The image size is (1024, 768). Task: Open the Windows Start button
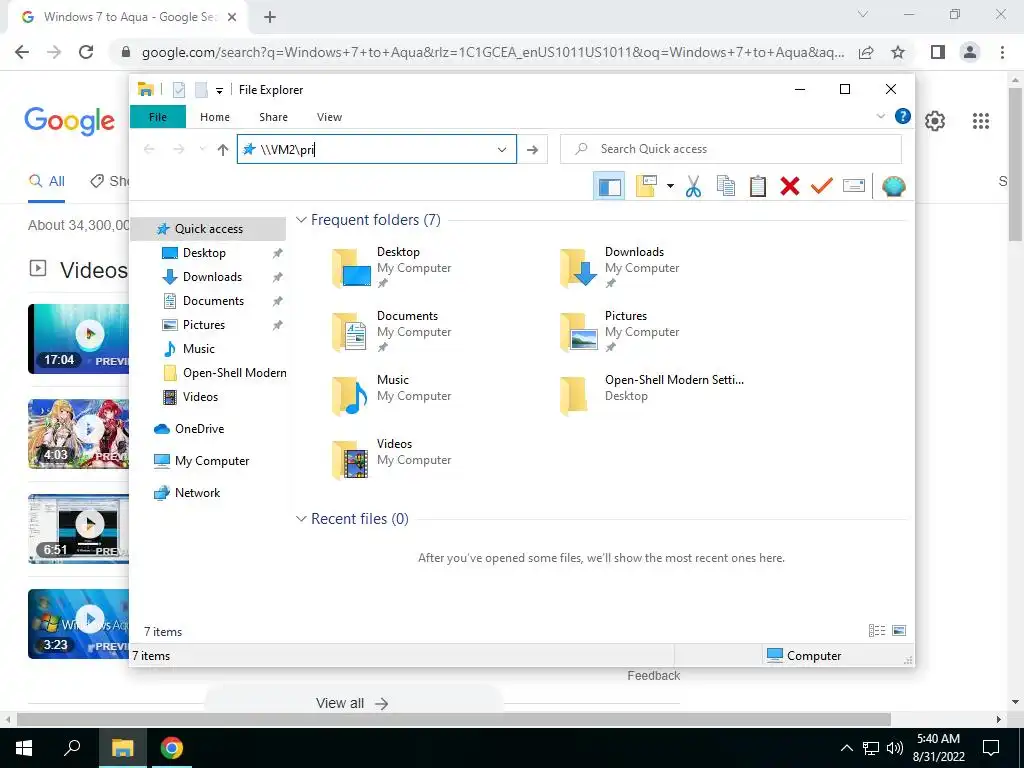[24, 748]
